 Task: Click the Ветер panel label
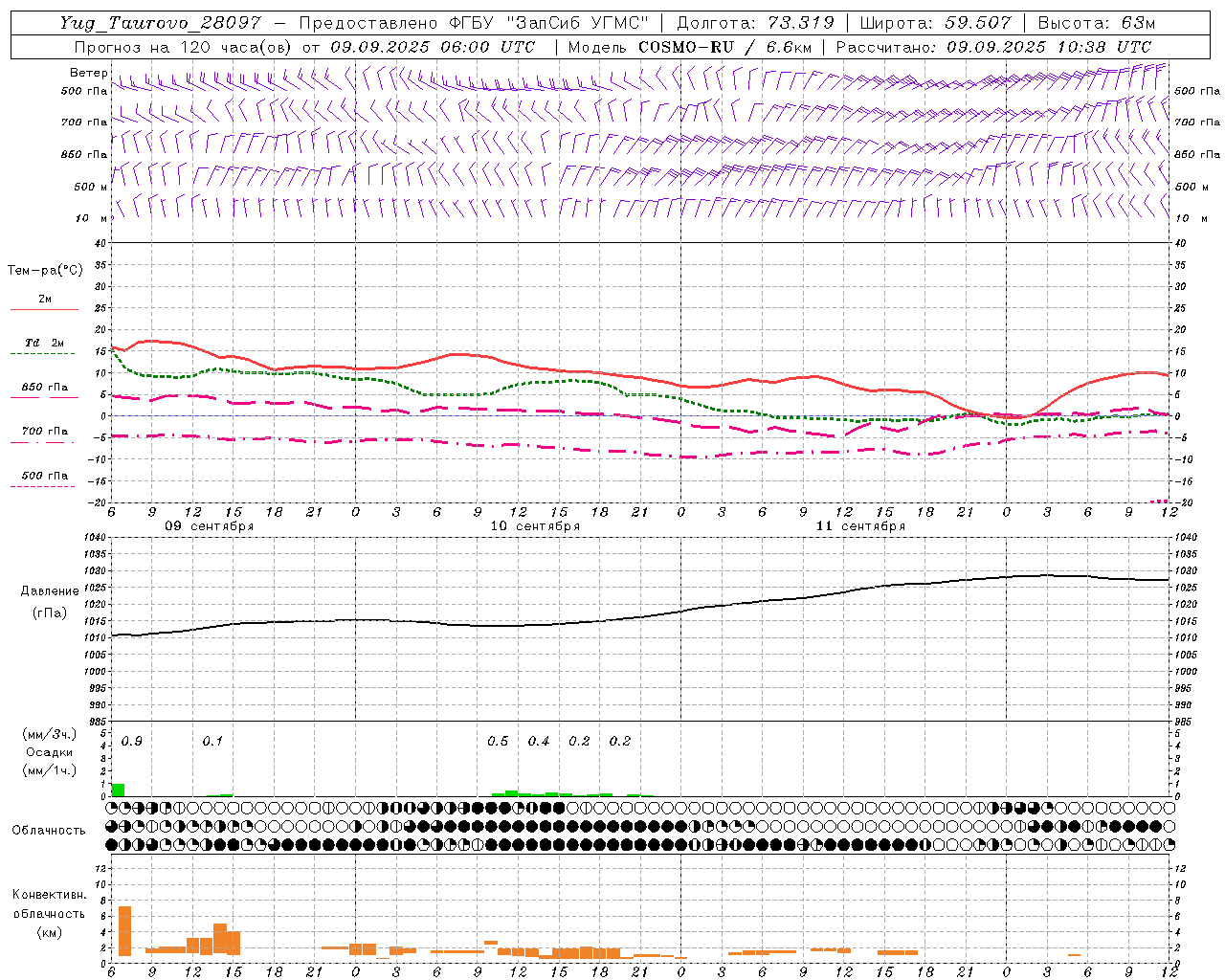point(89,73)
